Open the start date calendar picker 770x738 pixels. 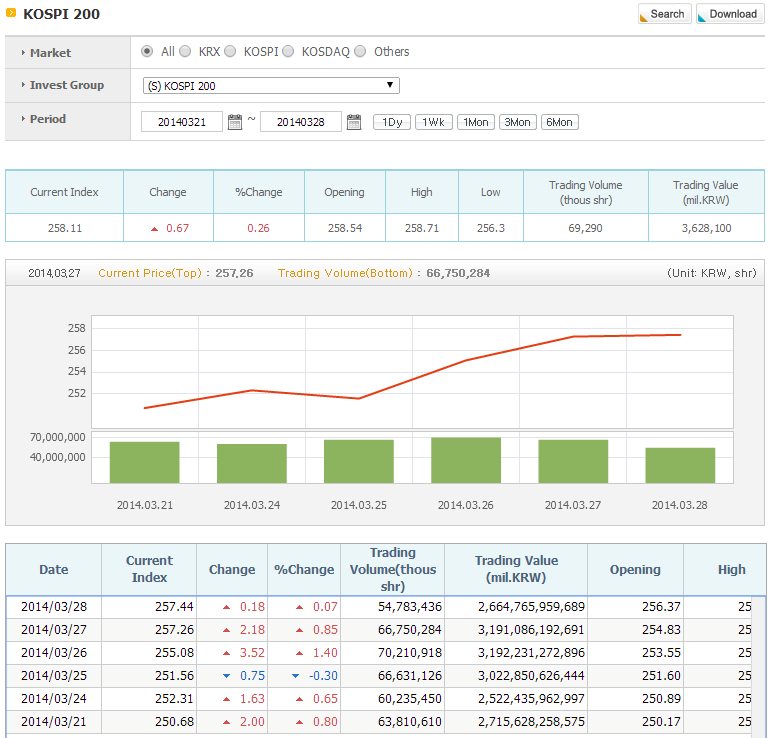(235, 122)
